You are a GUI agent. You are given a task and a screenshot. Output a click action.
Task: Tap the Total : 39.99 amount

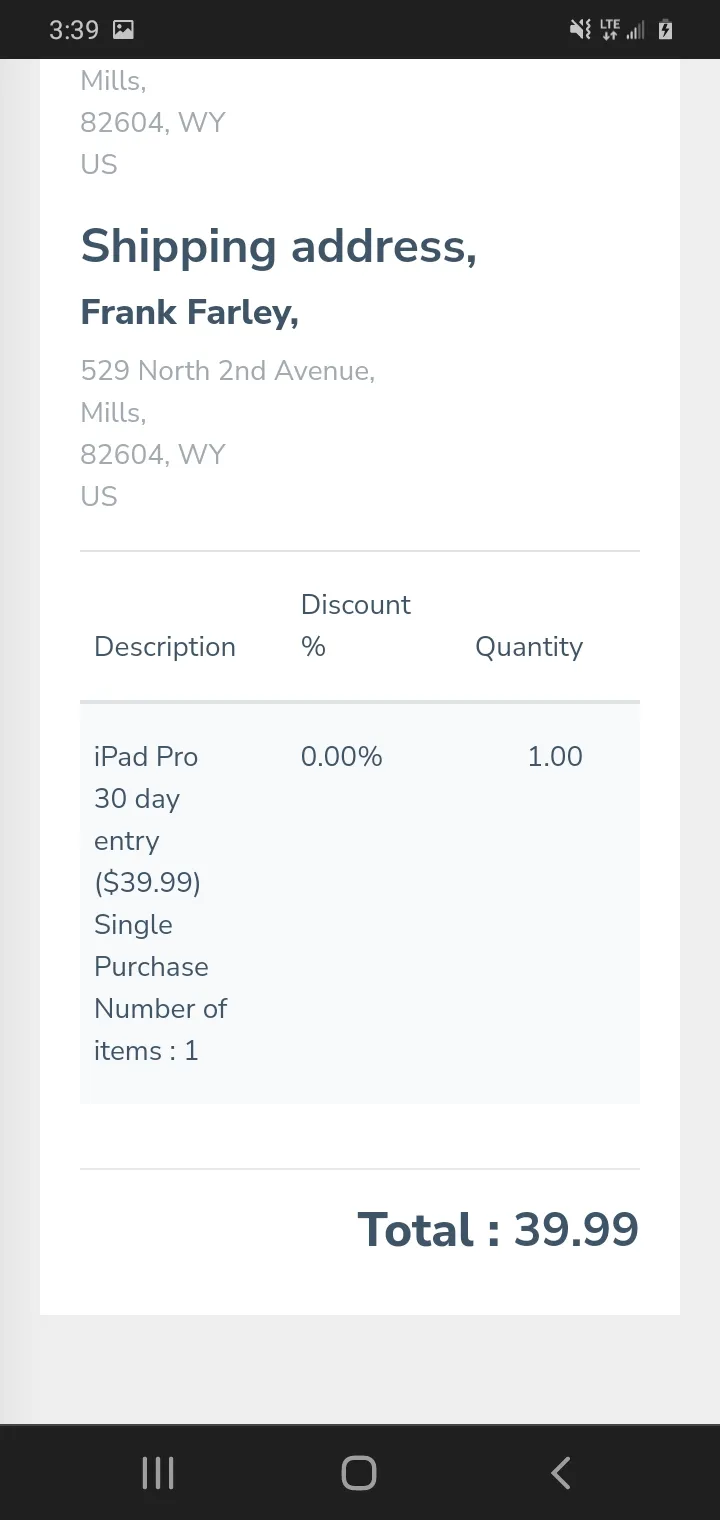coord(498,1229)
